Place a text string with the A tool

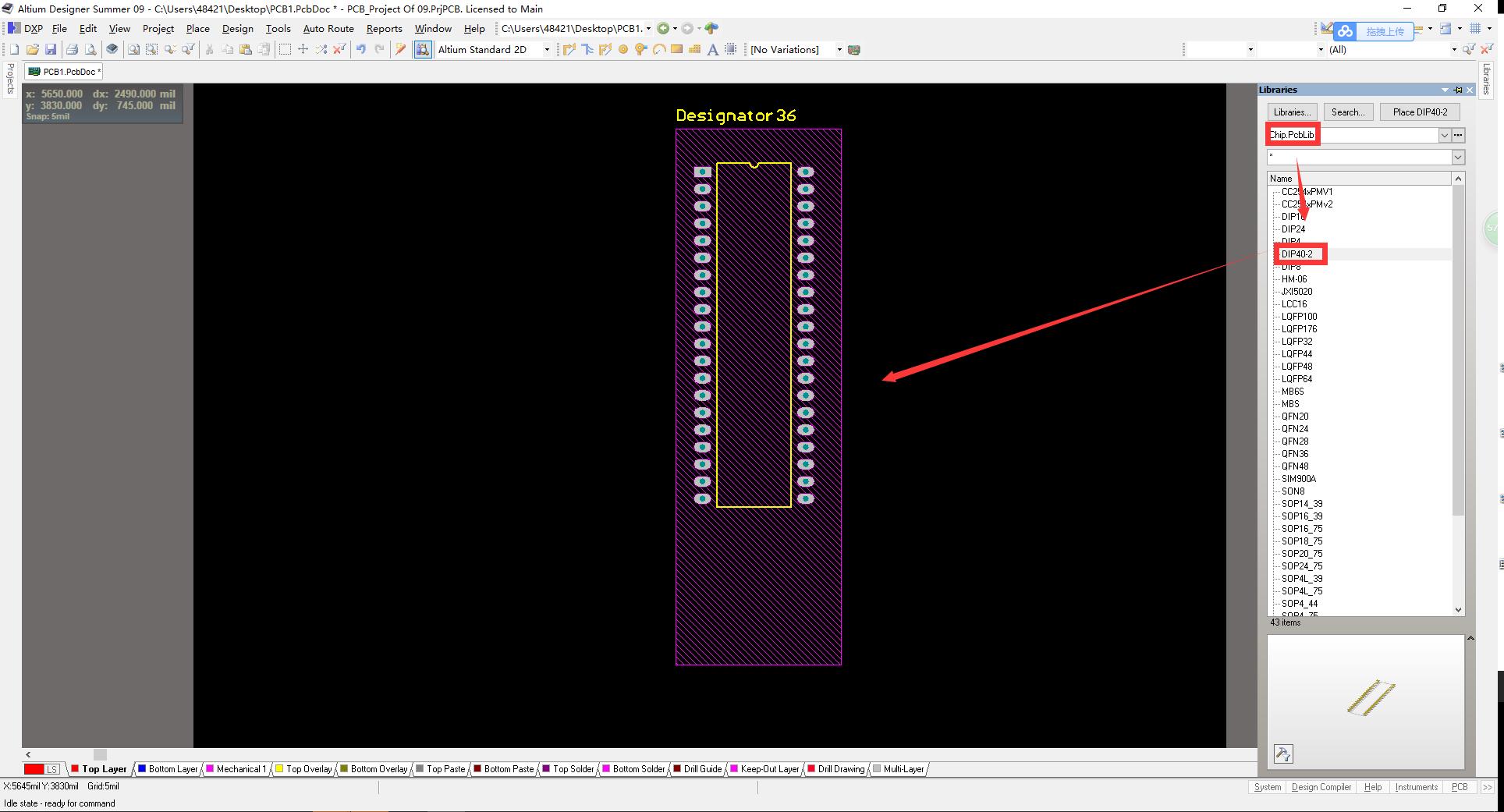712,49
